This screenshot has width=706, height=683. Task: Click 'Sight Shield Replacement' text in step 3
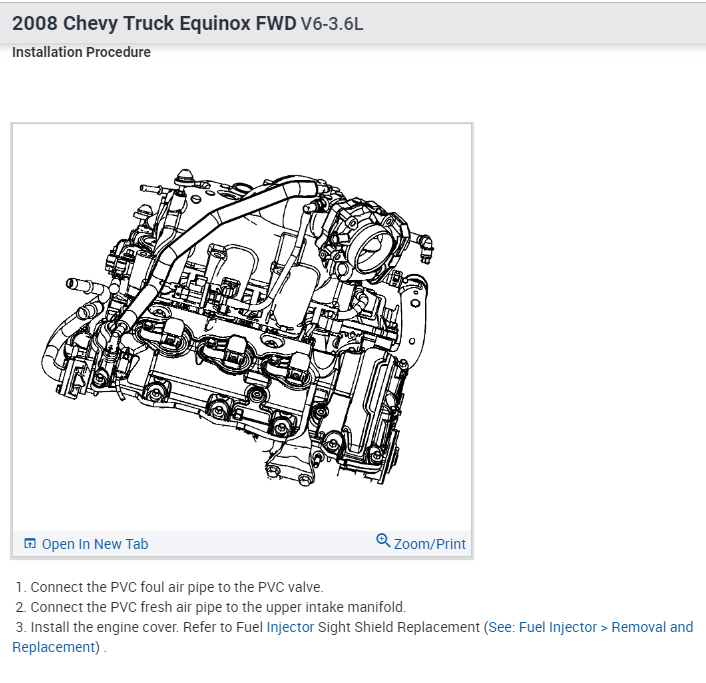[399, 627]
